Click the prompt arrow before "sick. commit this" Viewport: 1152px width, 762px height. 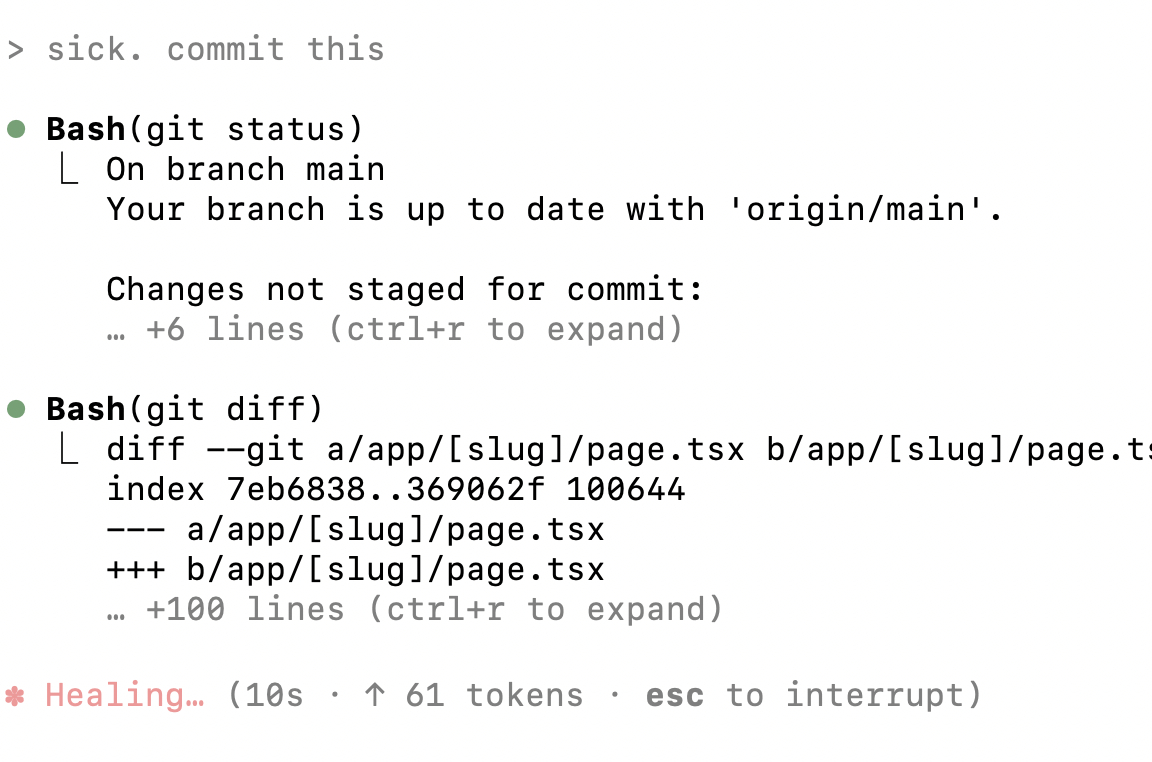15,50
